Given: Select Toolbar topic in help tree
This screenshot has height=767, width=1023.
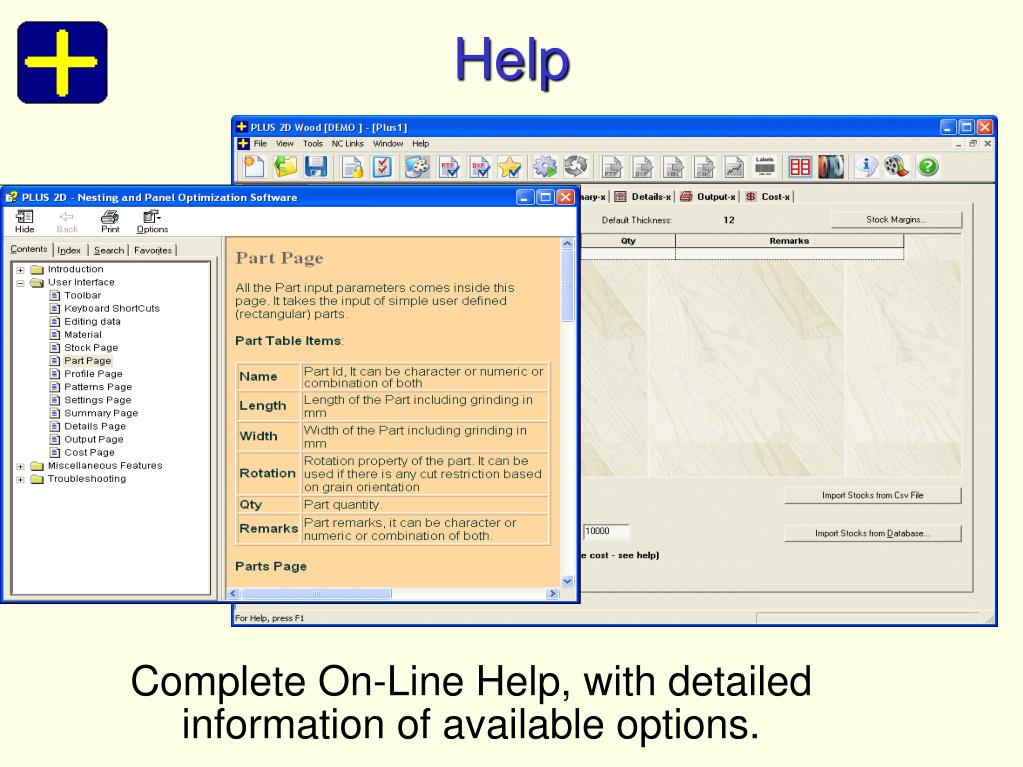Looking at the screenshot, I should point(82,295).
